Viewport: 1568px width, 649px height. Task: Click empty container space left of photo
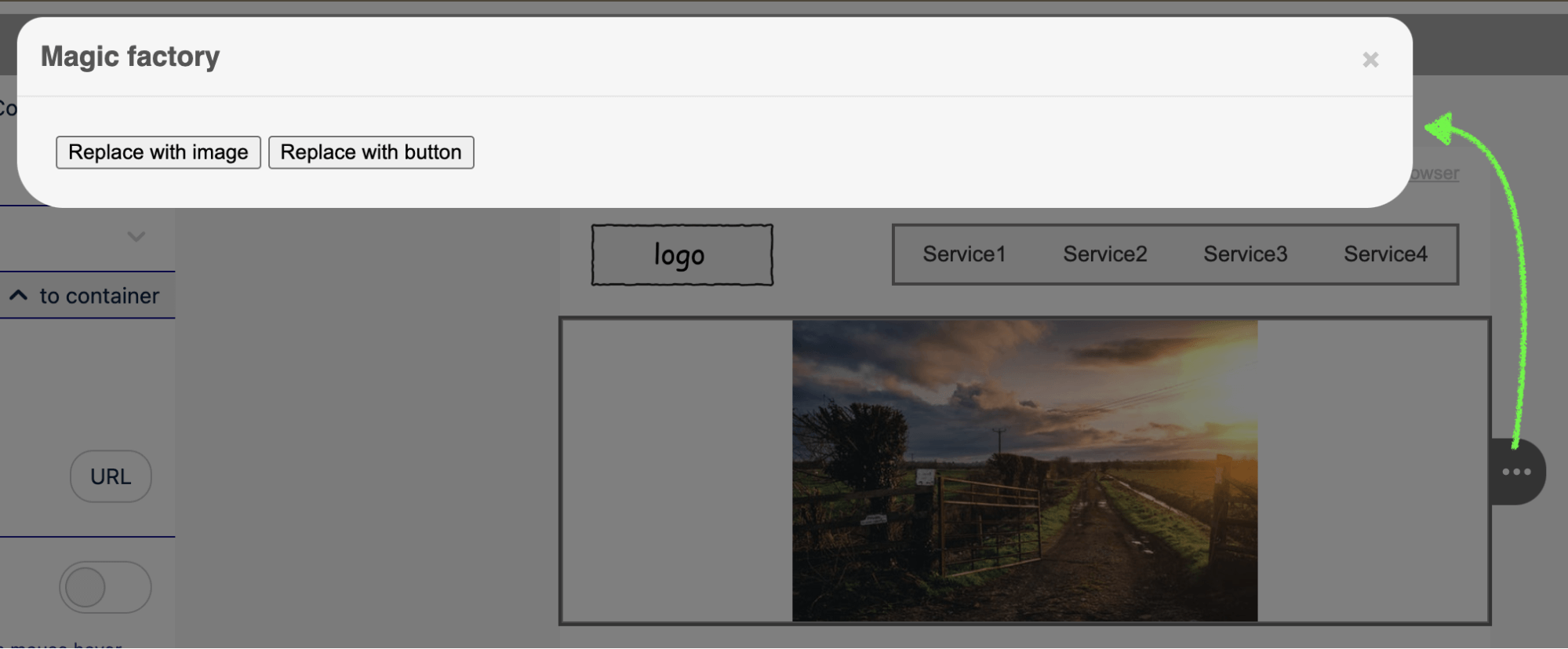click(676, 471)
